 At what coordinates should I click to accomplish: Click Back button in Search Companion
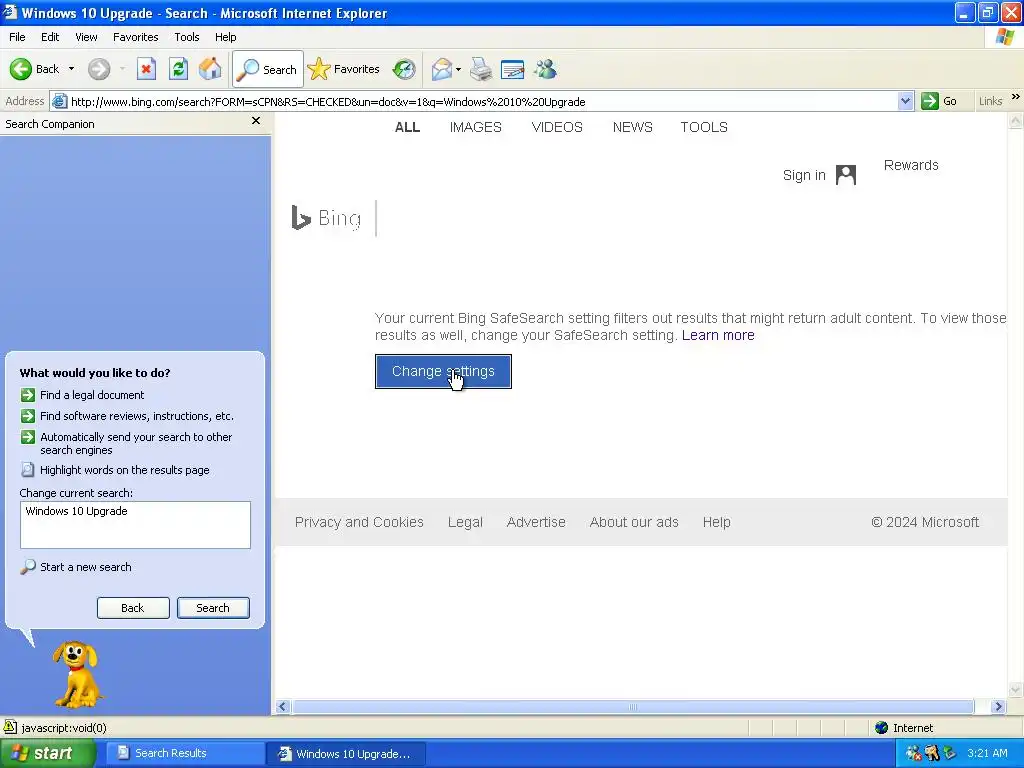coord(133,608)
